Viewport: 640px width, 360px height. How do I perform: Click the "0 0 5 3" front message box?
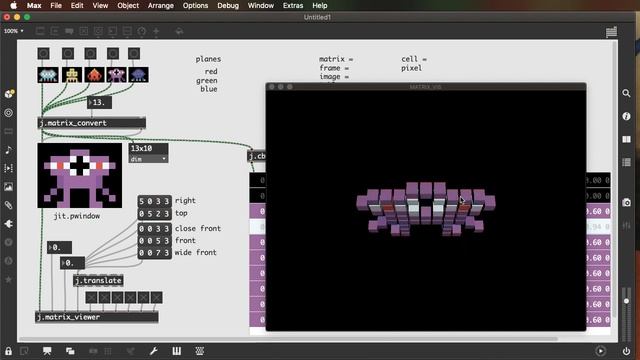coord(154,241)
